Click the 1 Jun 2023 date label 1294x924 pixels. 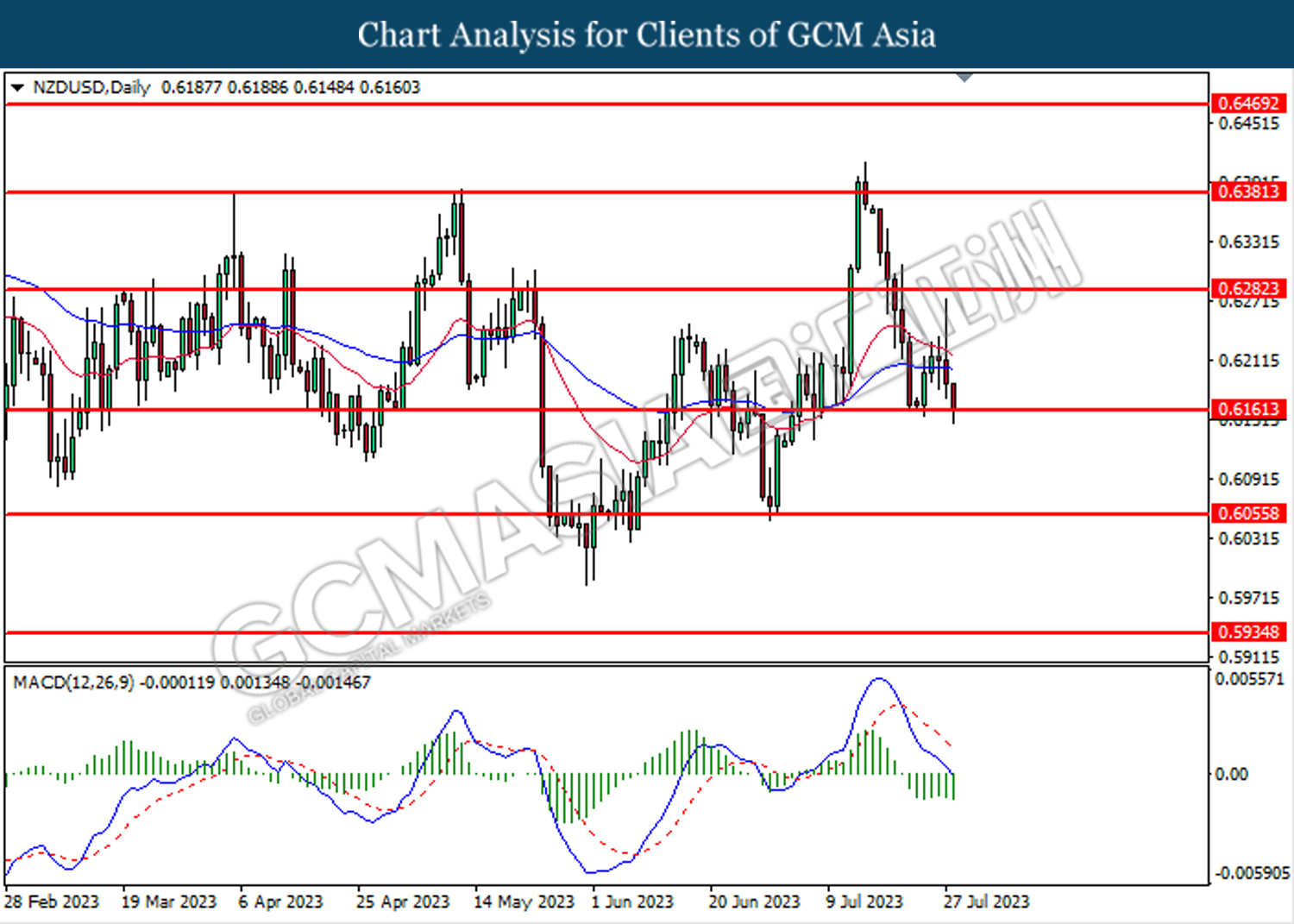pyautogui.click(x=632, y=902)
